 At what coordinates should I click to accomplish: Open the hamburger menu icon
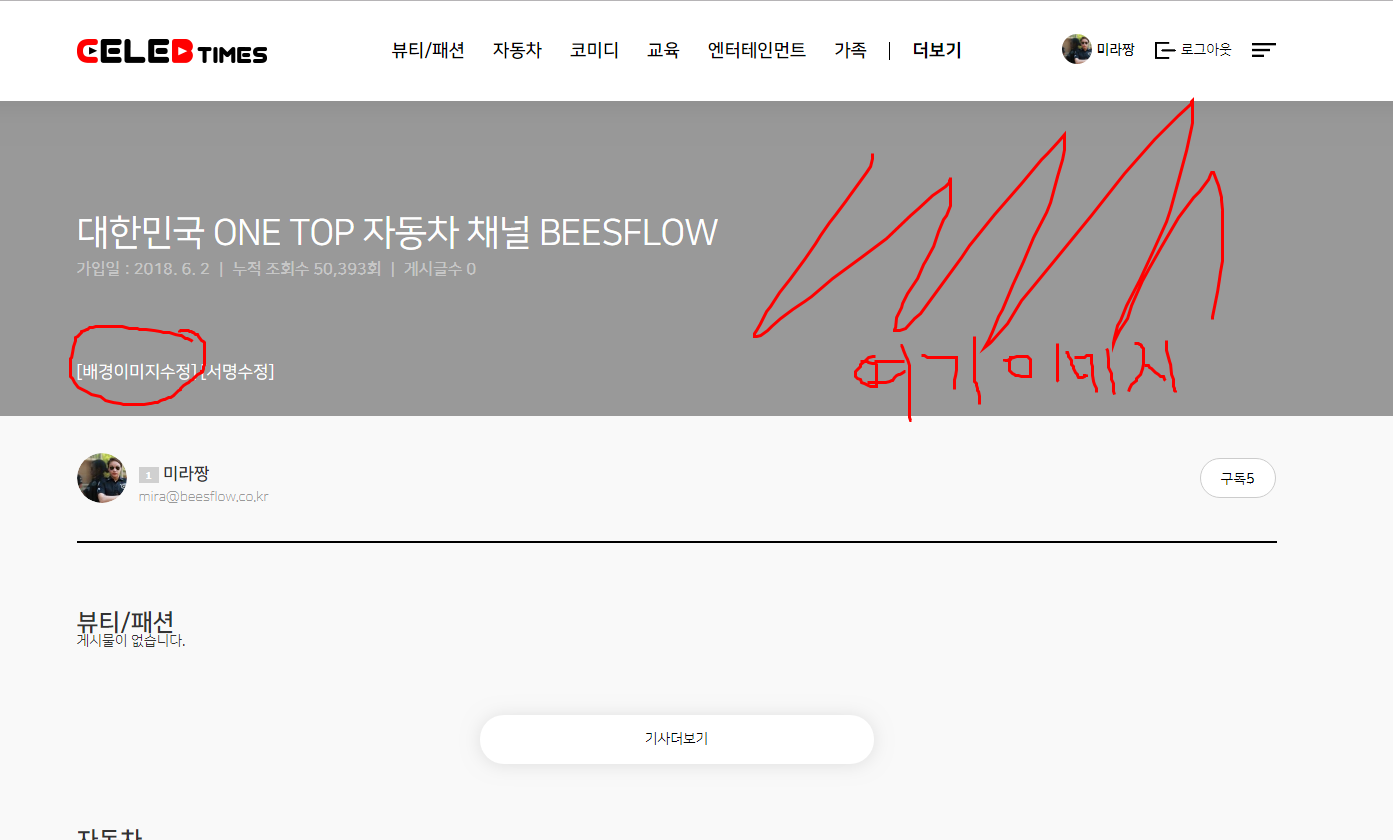[1264, 50]
